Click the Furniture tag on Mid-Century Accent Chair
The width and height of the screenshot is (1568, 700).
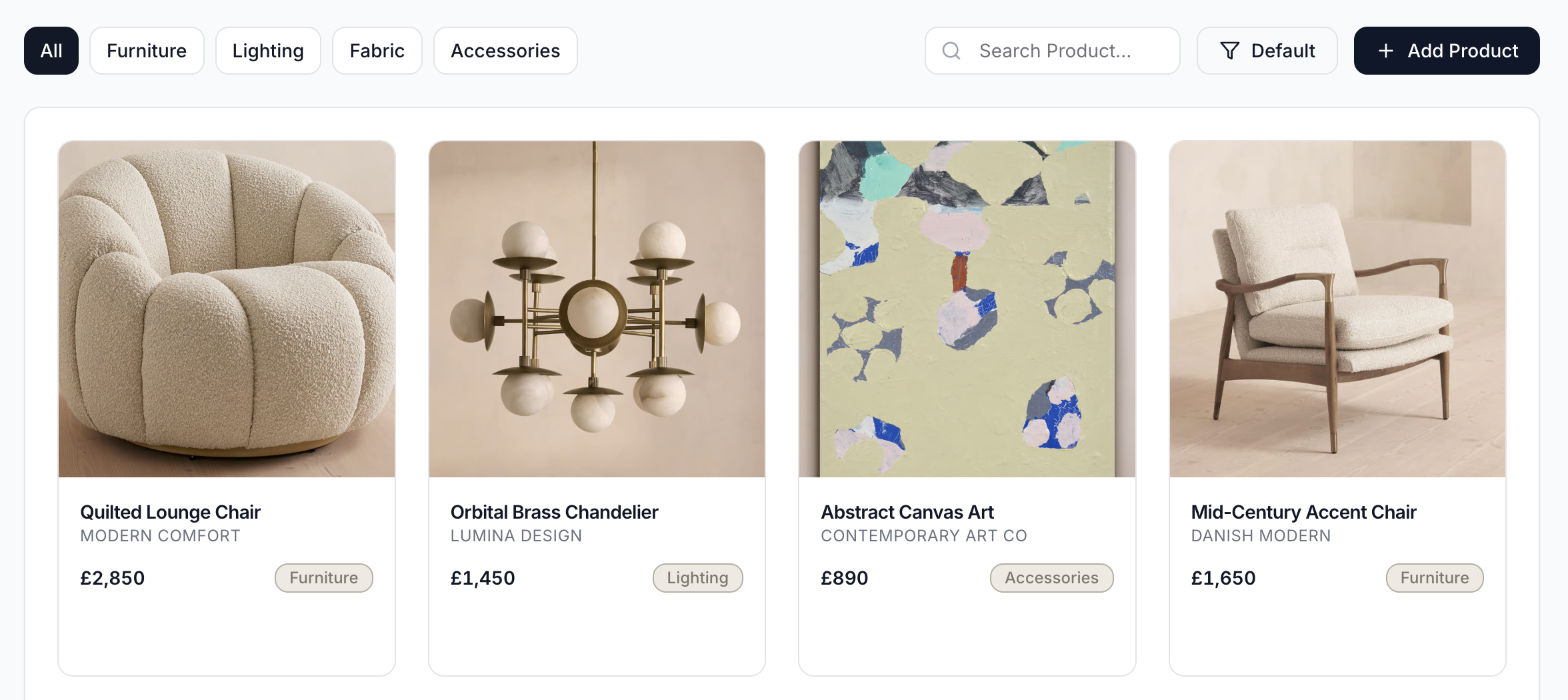(x=1435, y=578)
